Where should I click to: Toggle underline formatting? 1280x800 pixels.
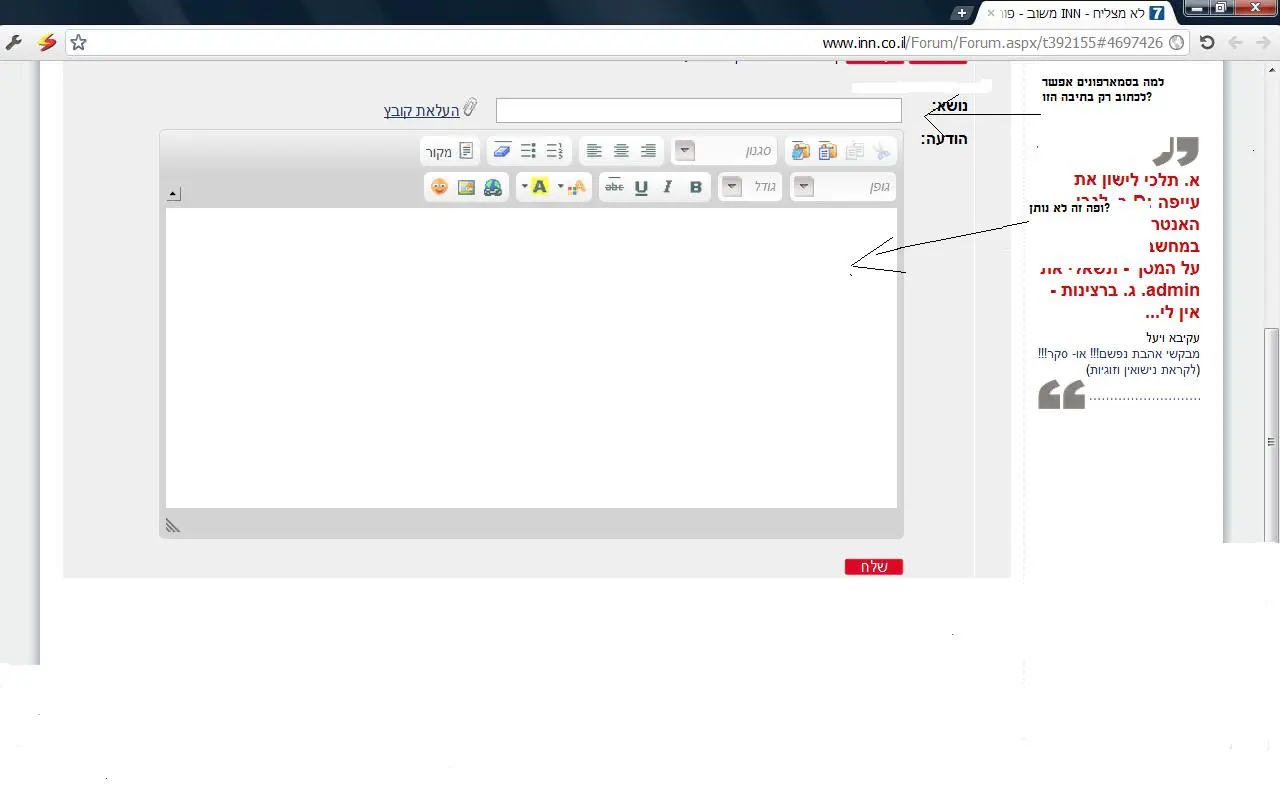point(641,187)
